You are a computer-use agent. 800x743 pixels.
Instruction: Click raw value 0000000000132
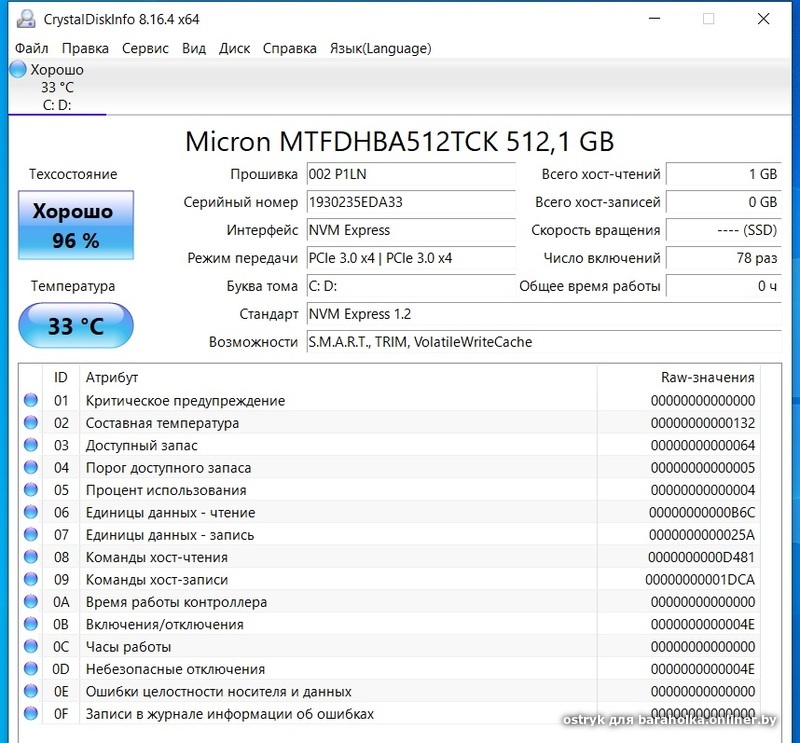(703, 423)
